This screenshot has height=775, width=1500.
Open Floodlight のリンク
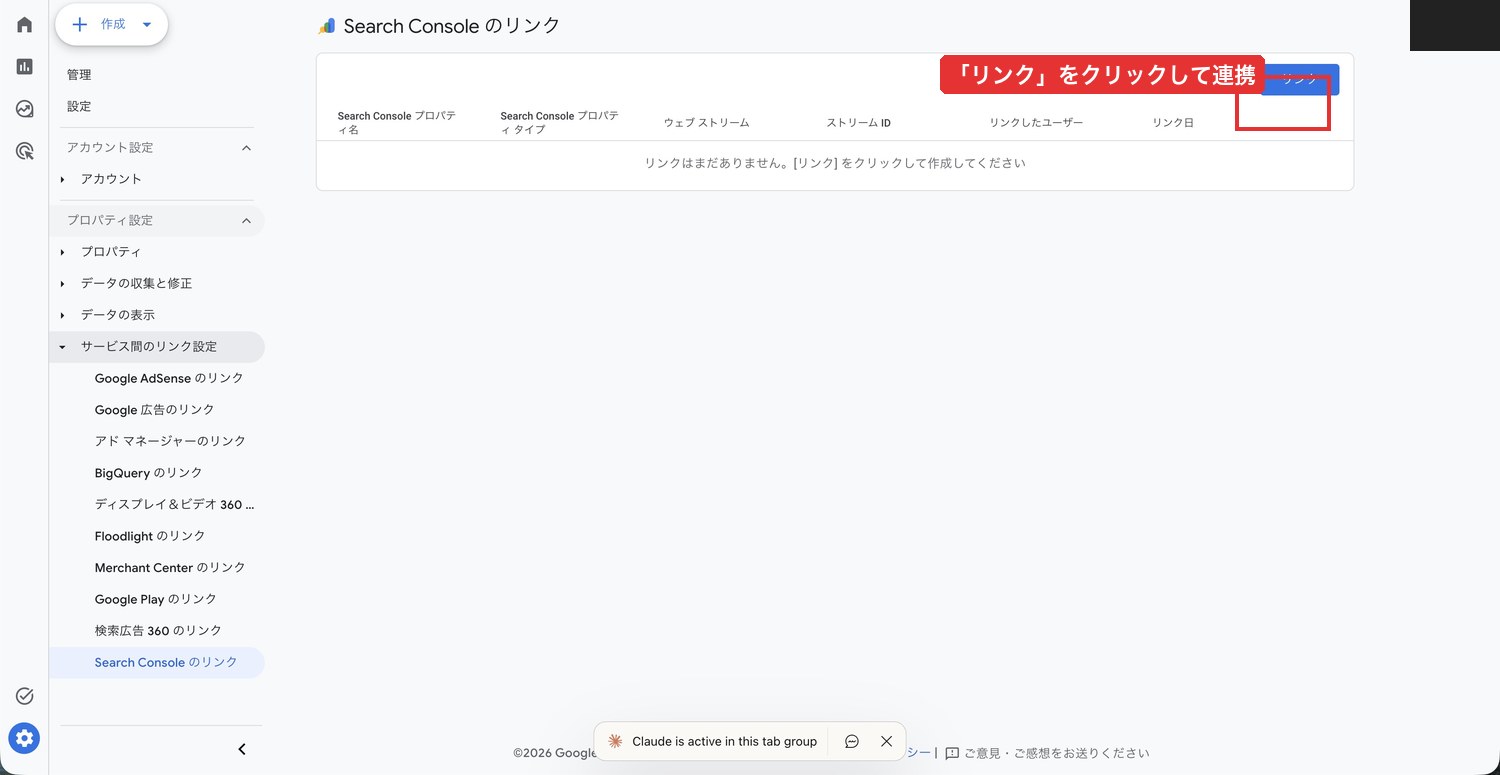150,536
